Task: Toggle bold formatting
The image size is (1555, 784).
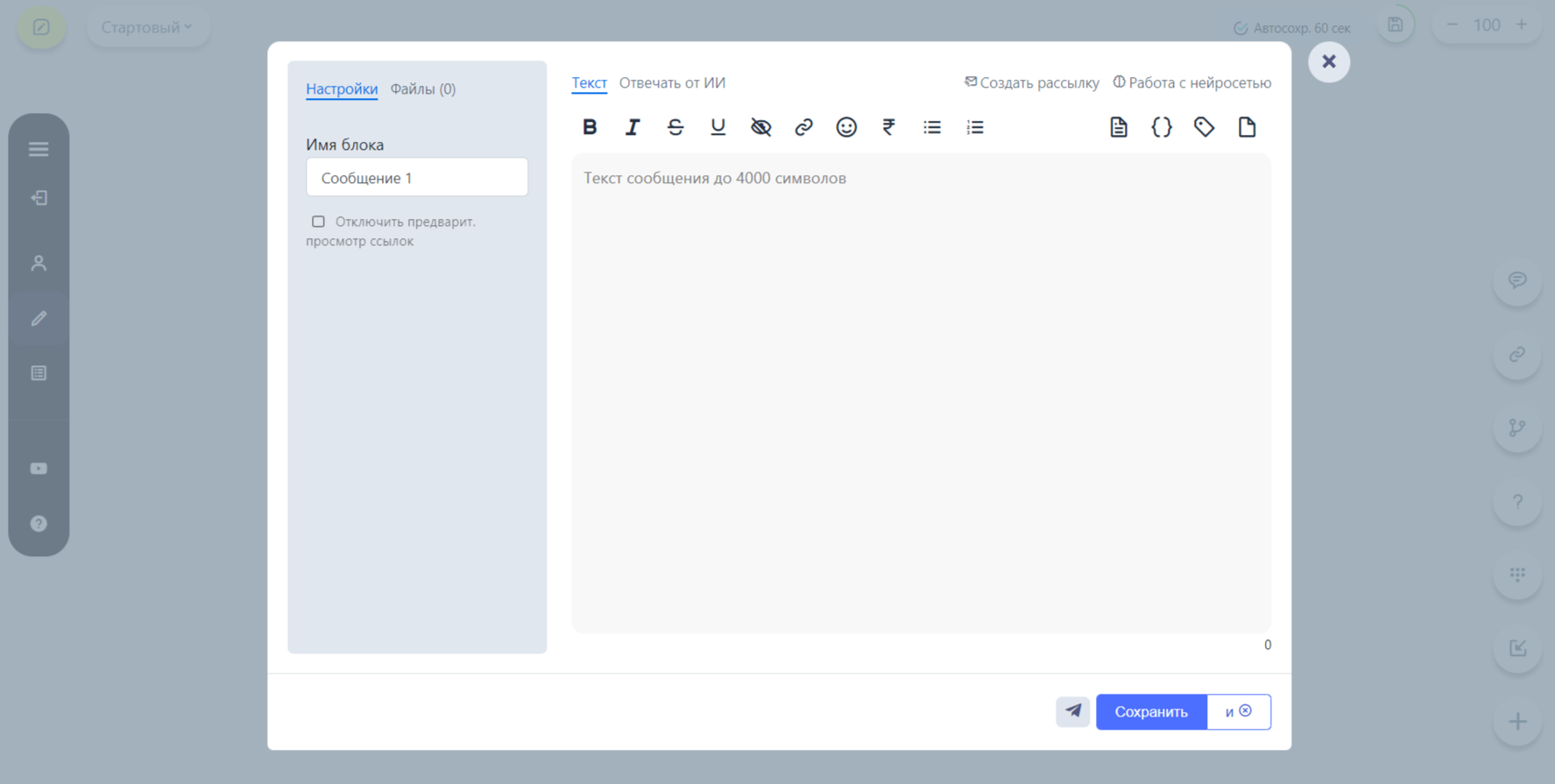Action: coord(590,127)
